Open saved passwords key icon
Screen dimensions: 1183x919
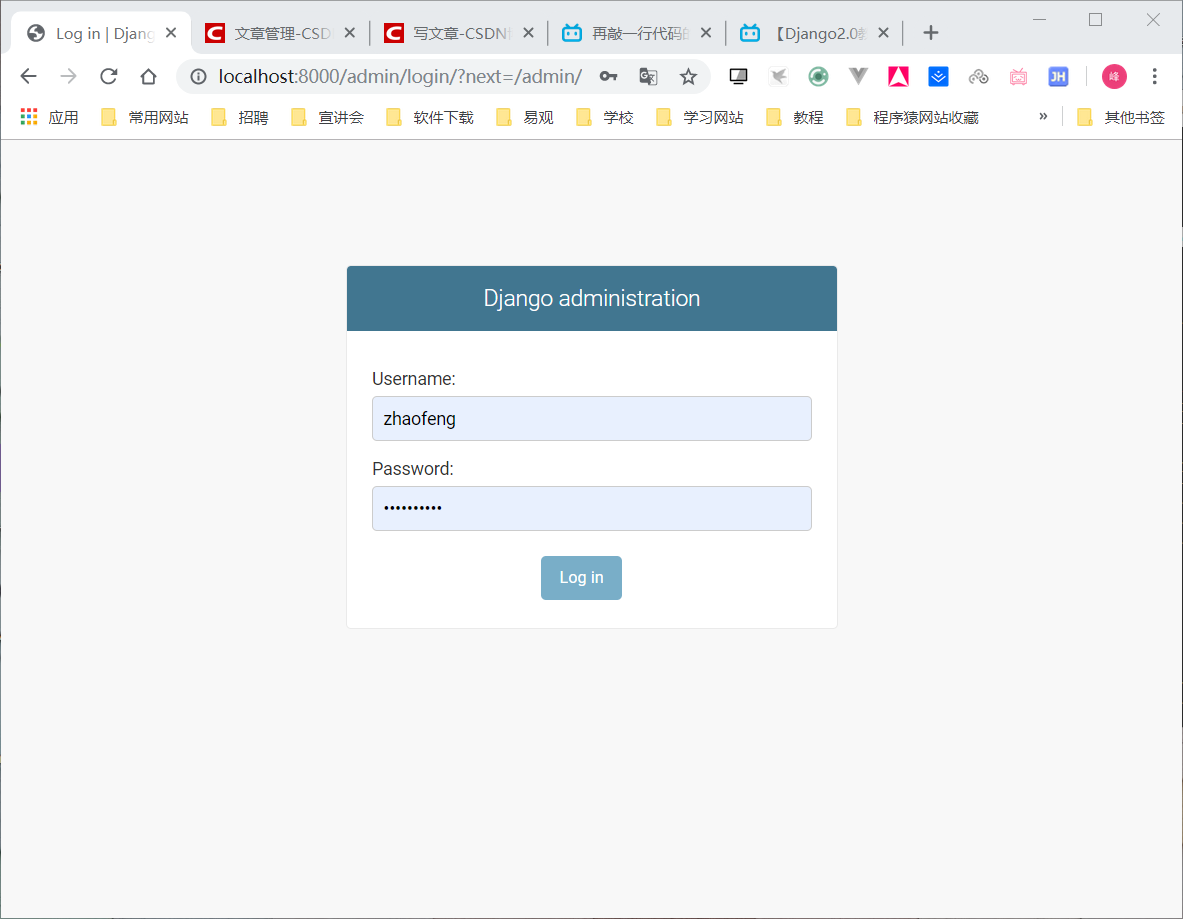[x=608, y=76]
